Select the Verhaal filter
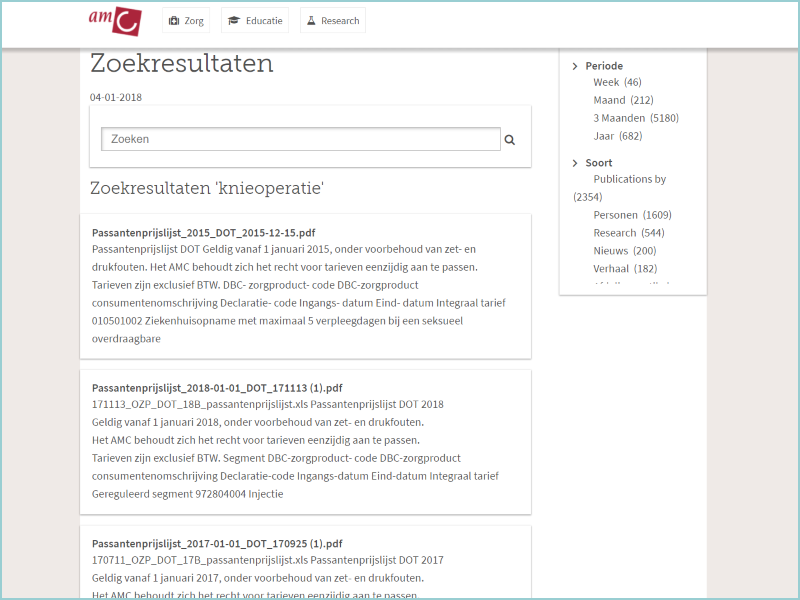 click(611, 269)
